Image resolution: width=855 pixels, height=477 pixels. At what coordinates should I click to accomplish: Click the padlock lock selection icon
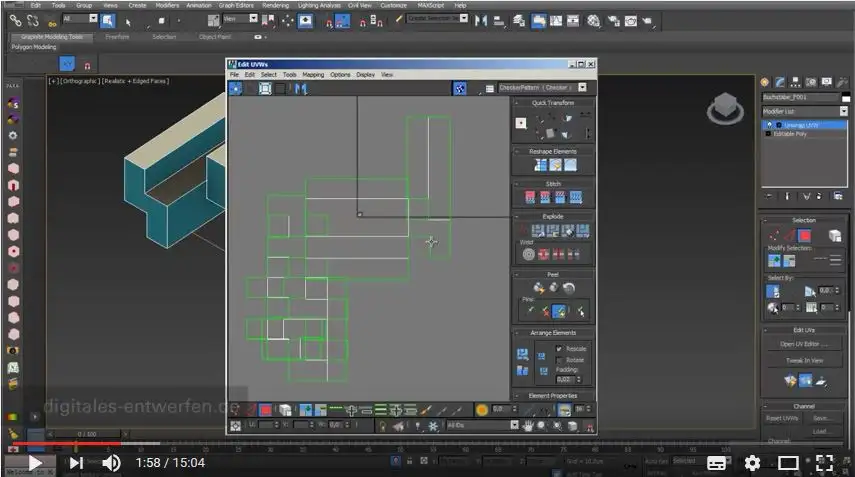pyautogui.click(x=382, y=426)
